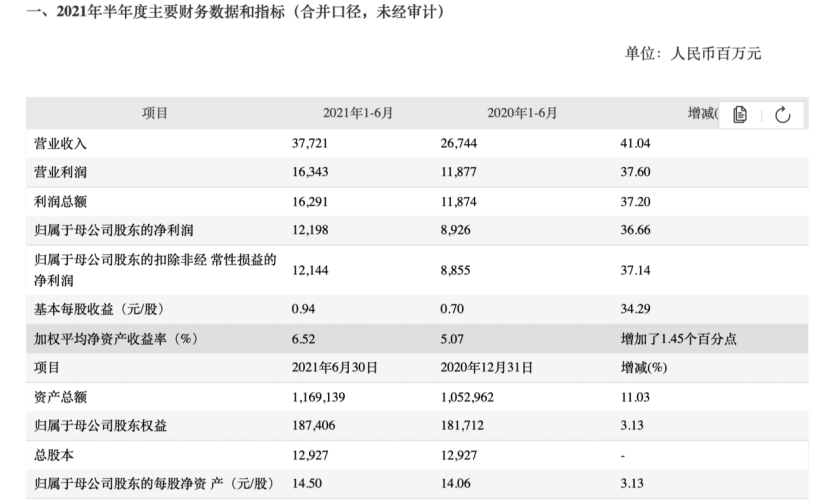Select 3.13 in the 每股净资产 row

click(x=632, y=484)
